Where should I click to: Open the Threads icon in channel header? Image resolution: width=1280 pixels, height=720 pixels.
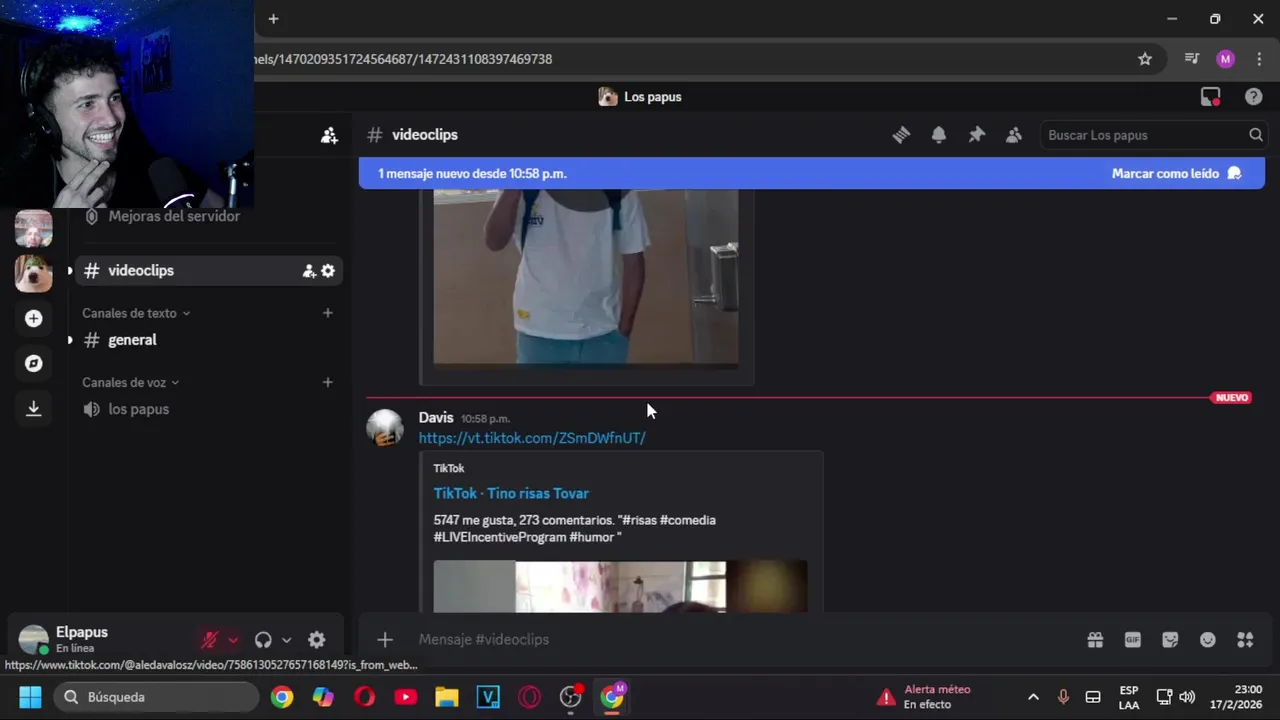coord(901,135)
